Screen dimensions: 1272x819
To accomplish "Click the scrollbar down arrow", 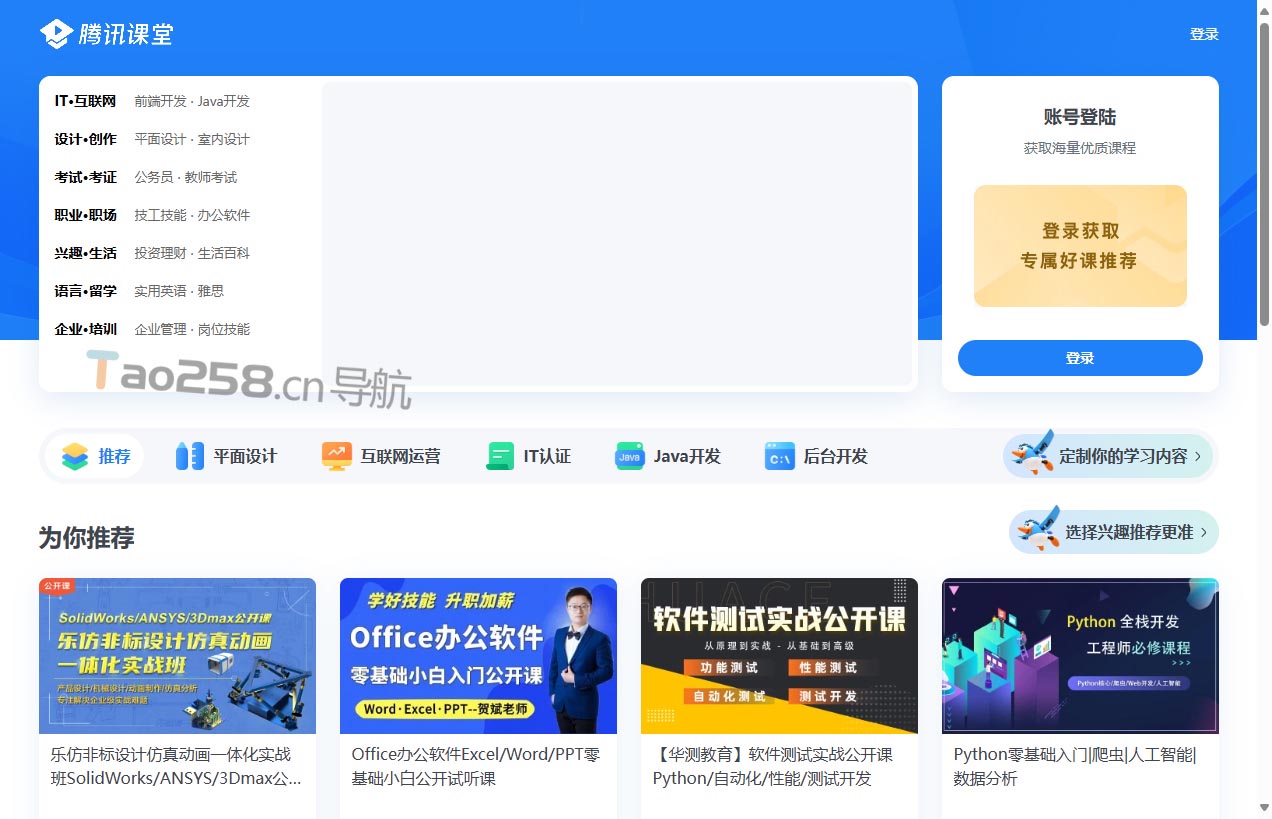I will tap(1264, 809).
